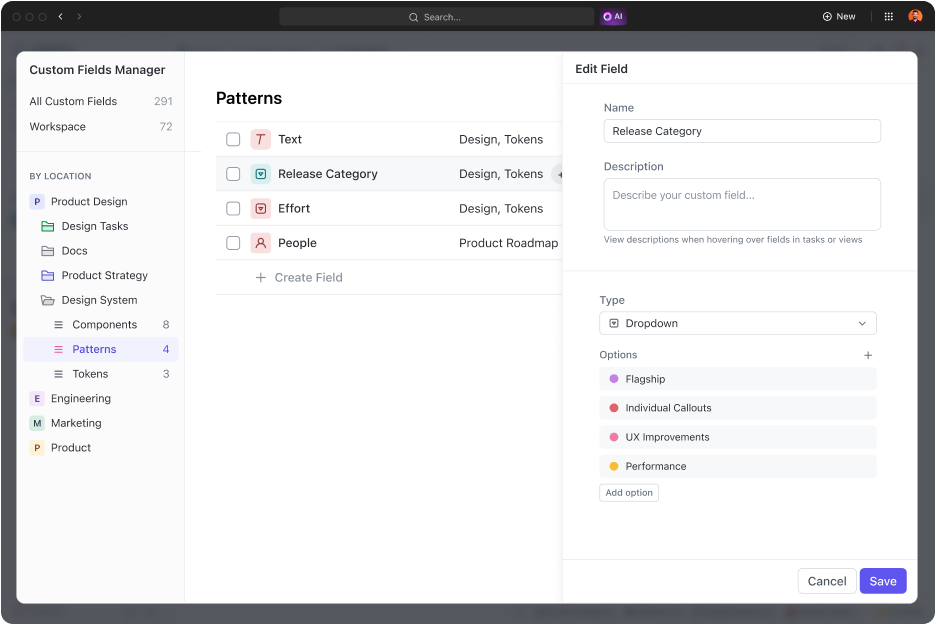Check the checkbox on the Text row
This screenshot has width=936, height=625.
tap(233, 139)
